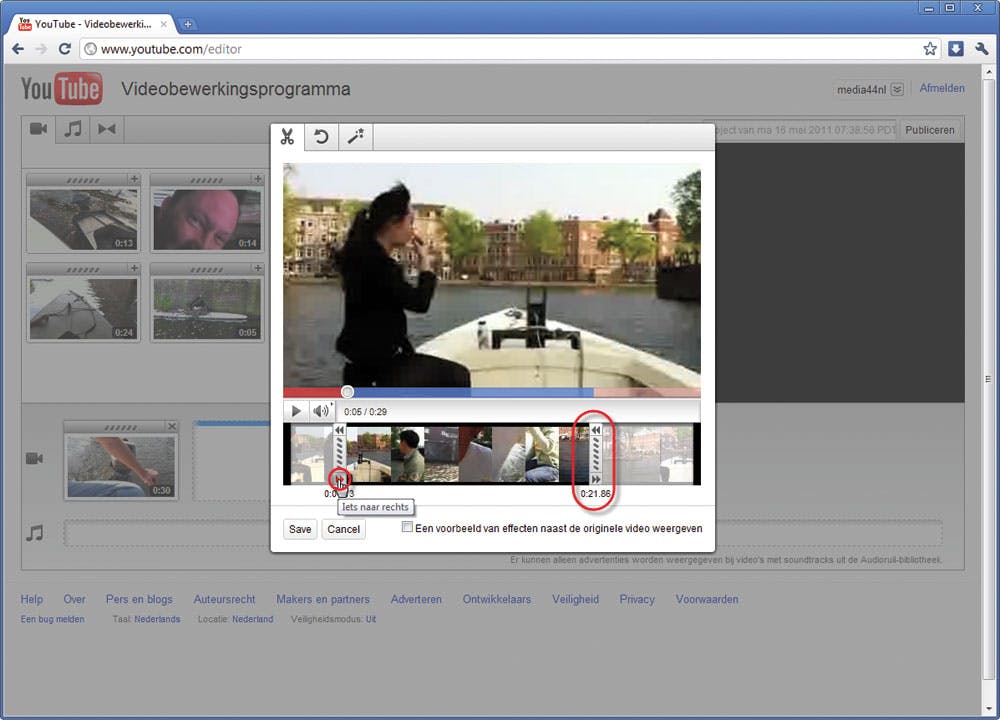Viewport: 1000px width, 720px height.
Task: Select the 0:05 video thumbnail
Action: pyautogui.click(x=207, y=308)
